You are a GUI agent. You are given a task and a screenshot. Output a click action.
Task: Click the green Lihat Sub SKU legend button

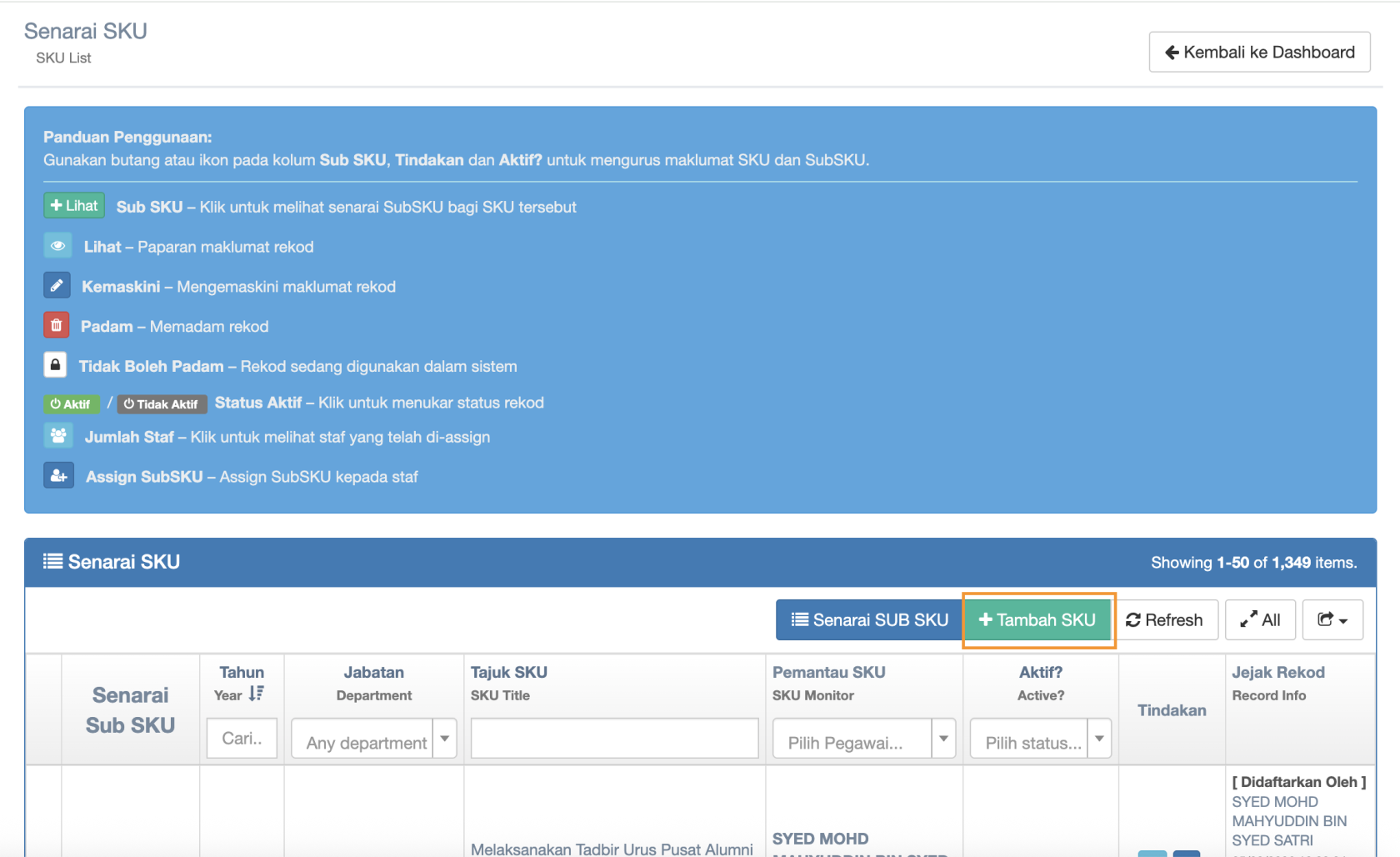coord(73,206)
